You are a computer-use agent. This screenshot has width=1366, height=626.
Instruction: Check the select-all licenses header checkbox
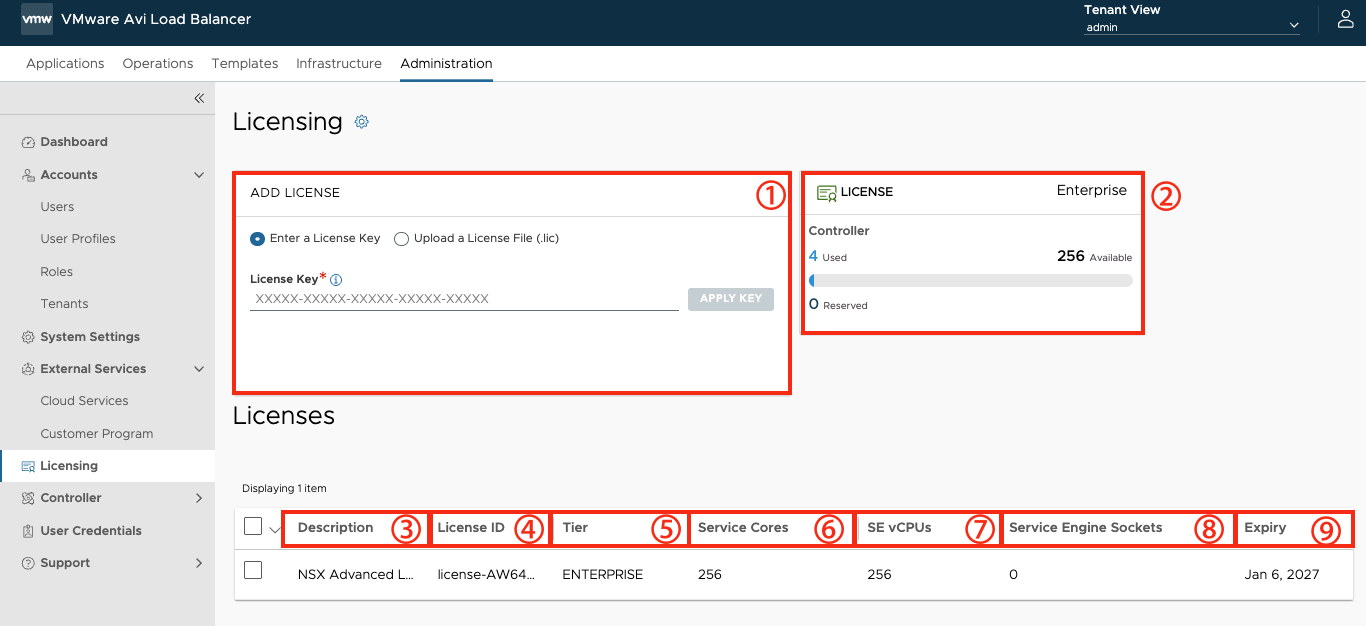tap(253, 526)
